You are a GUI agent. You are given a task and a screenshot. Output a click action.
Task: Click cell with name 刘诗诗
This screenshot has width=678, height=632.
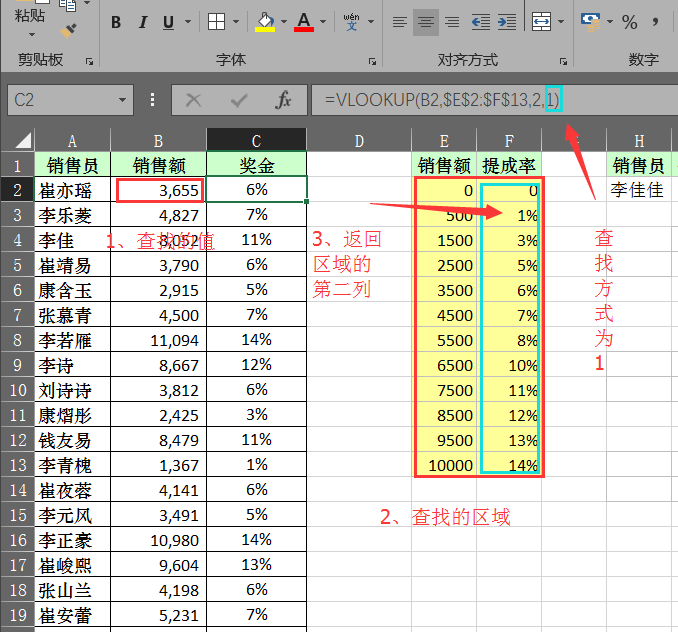coord(73,390)
